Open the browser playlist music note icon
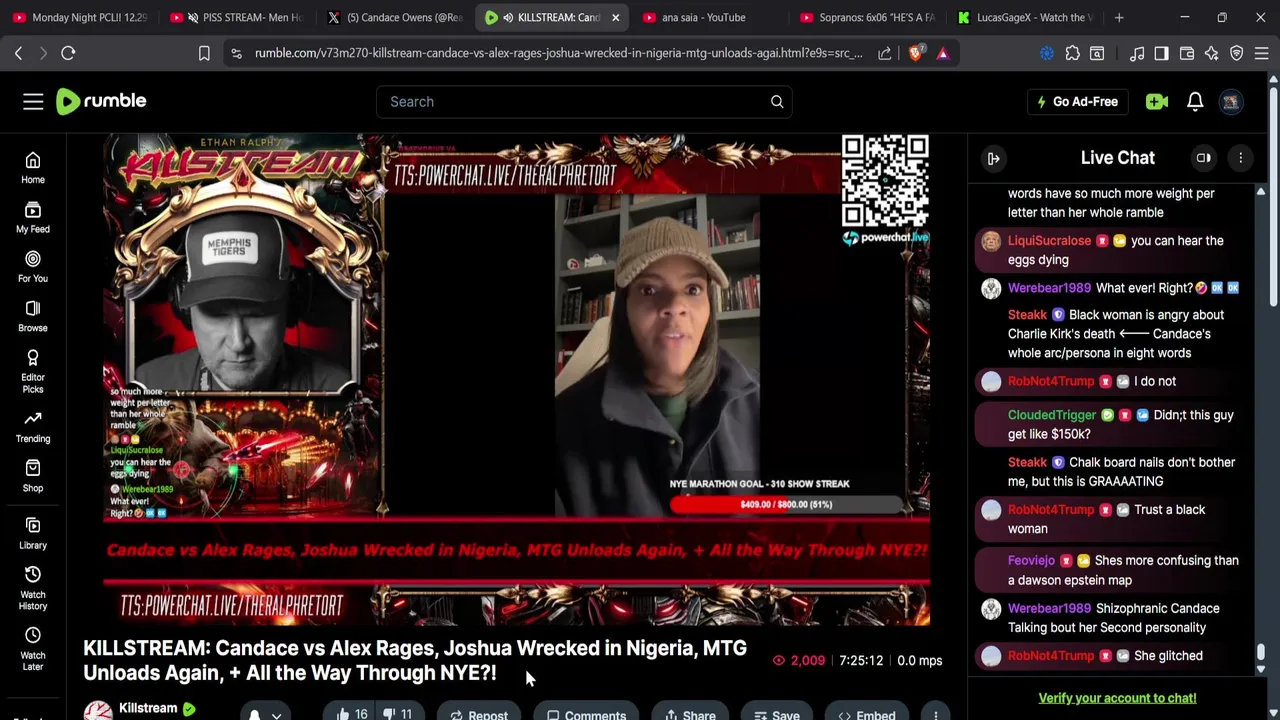 pos(1137,53)
